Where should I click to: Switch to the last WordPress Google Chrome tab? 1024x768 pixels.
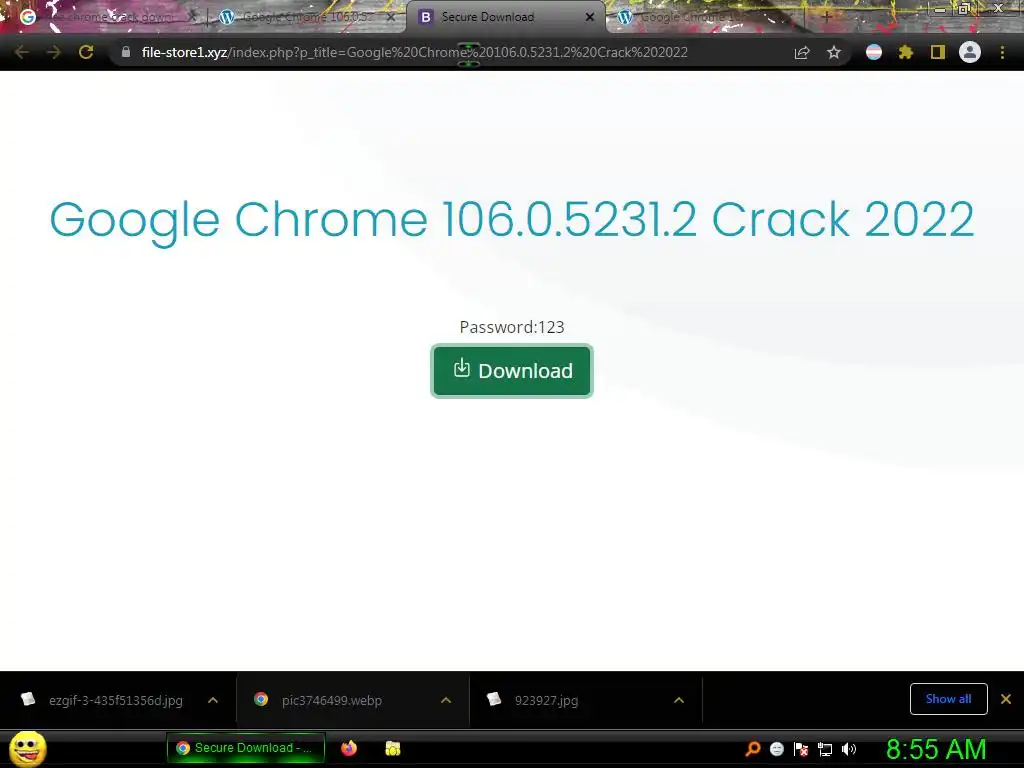[x=705, y=17]
